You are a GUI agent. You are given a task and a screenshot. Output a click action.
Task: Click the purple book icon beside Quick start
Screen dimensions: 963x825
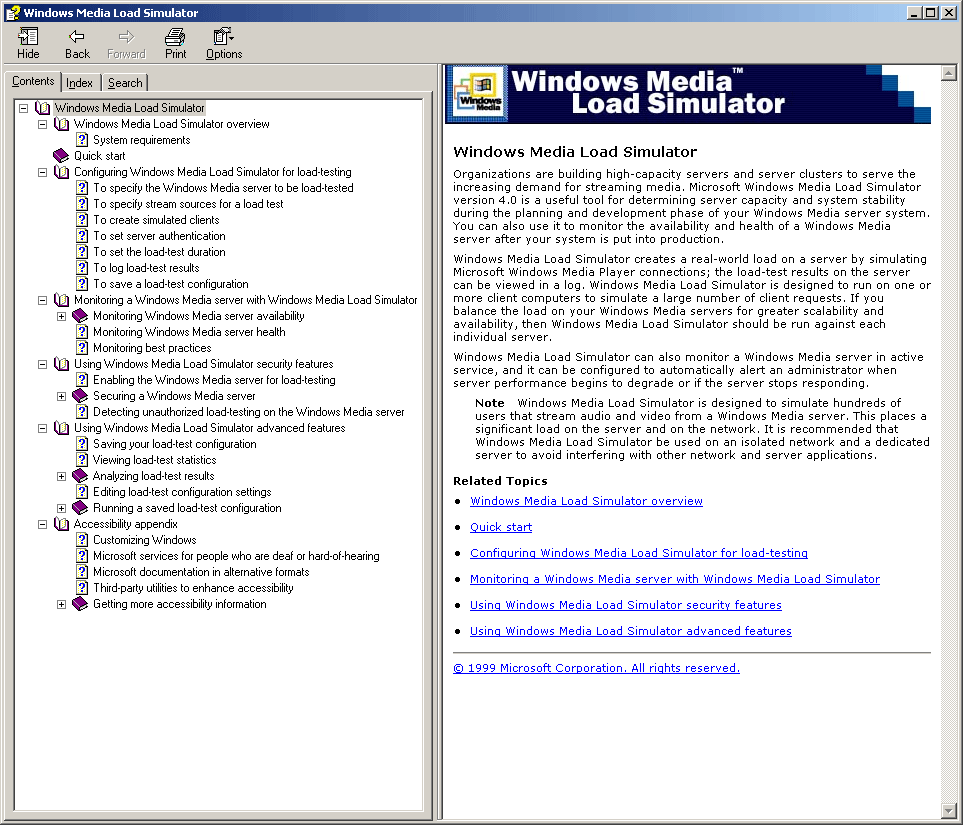coord(61,156)
